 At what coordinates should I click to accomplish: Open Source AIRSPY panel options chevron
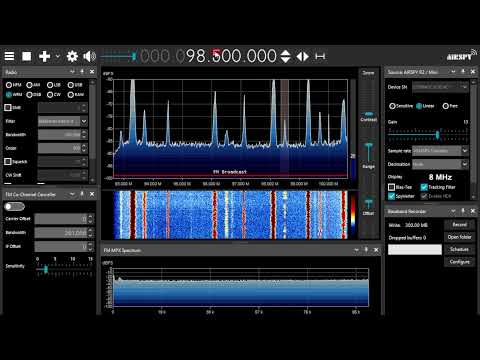453,72
